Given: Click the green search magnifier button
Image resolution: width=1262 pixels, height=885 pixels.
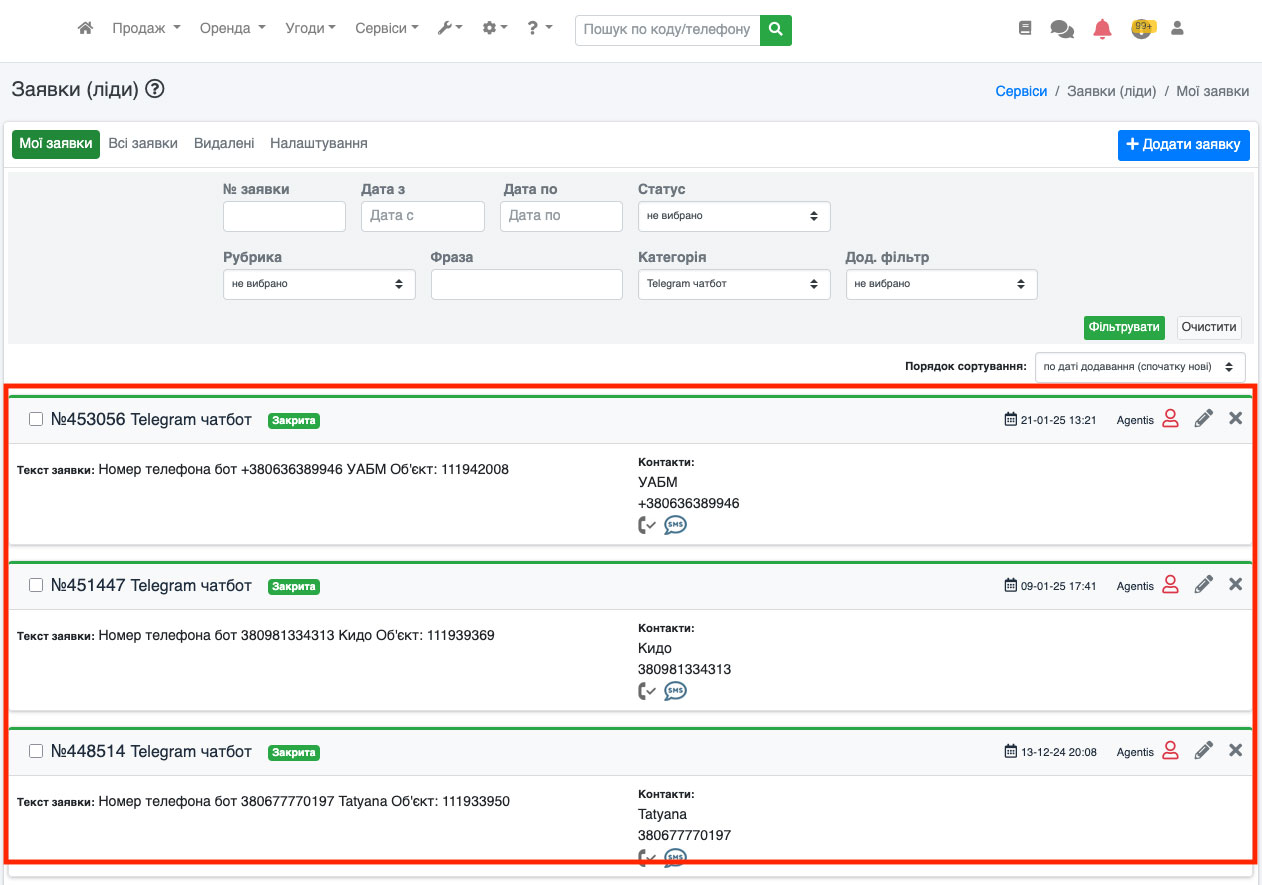Looking at the screenshot, I should [x=775, y=30].
